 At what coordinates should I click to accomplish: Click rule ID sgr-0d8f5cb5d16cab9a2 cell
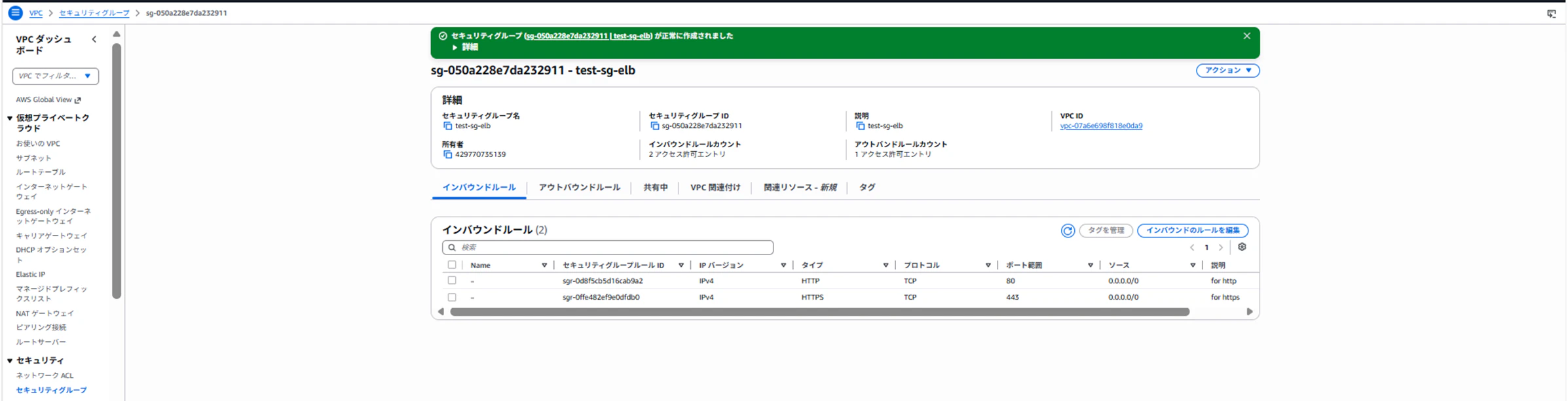click(x=603, y=281)
